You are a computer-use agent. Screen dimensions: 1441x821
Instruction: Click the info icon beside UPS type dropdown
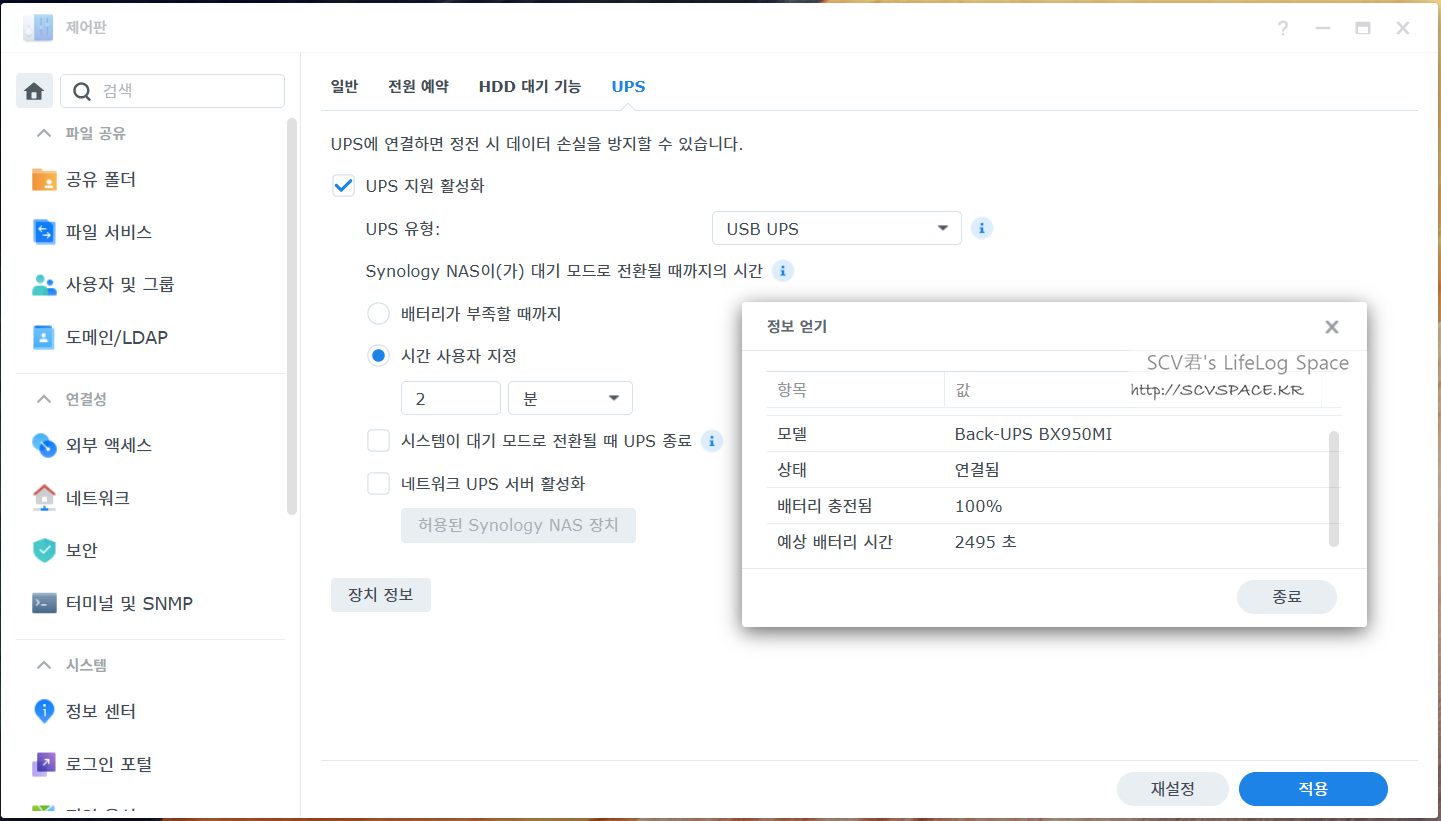(x=982, y=228)
